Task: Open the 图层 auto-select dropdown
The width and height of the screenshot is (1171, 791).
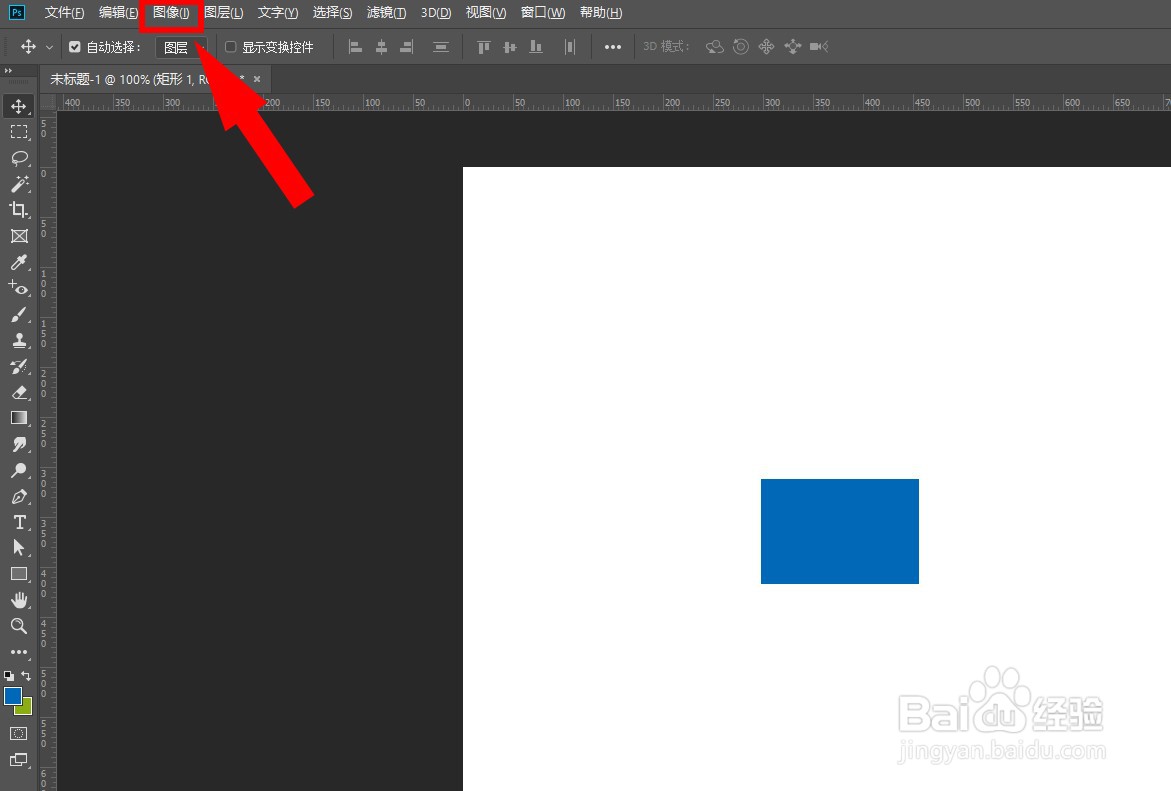Action: tap(181, 47)
